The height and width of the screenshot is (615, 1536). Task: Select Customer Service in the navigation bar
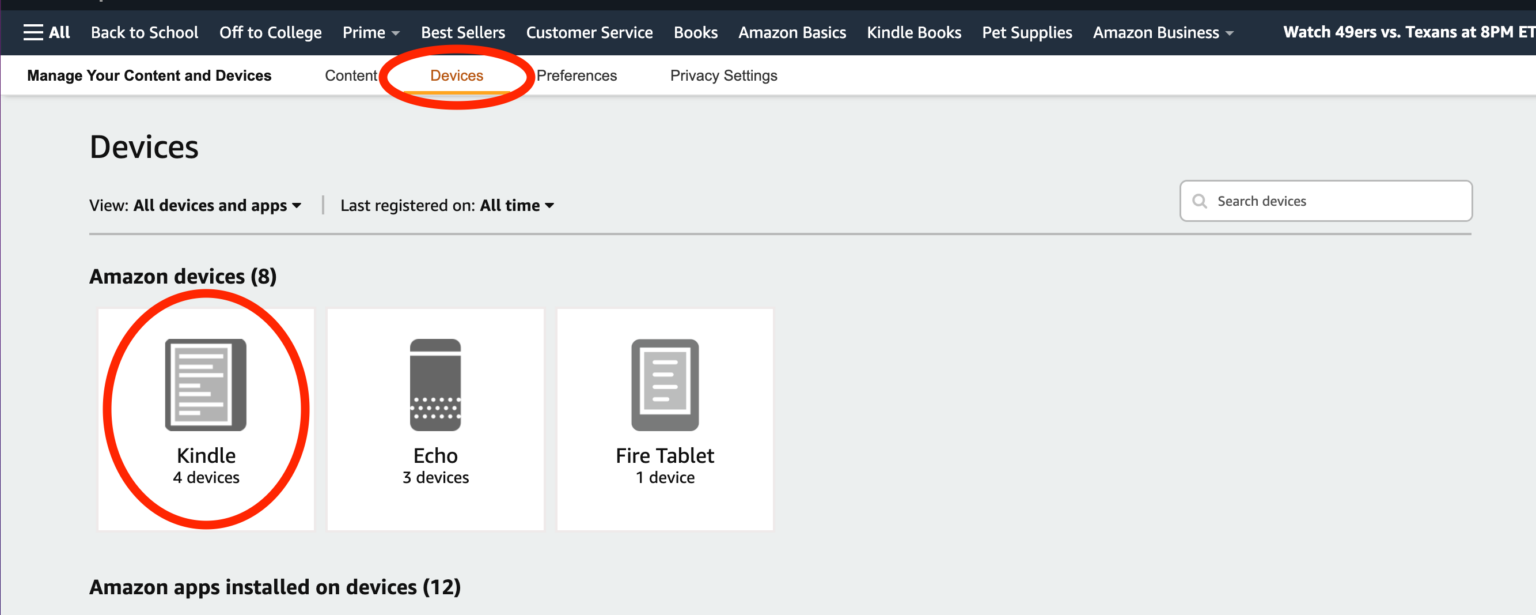[x=589, y=31]
